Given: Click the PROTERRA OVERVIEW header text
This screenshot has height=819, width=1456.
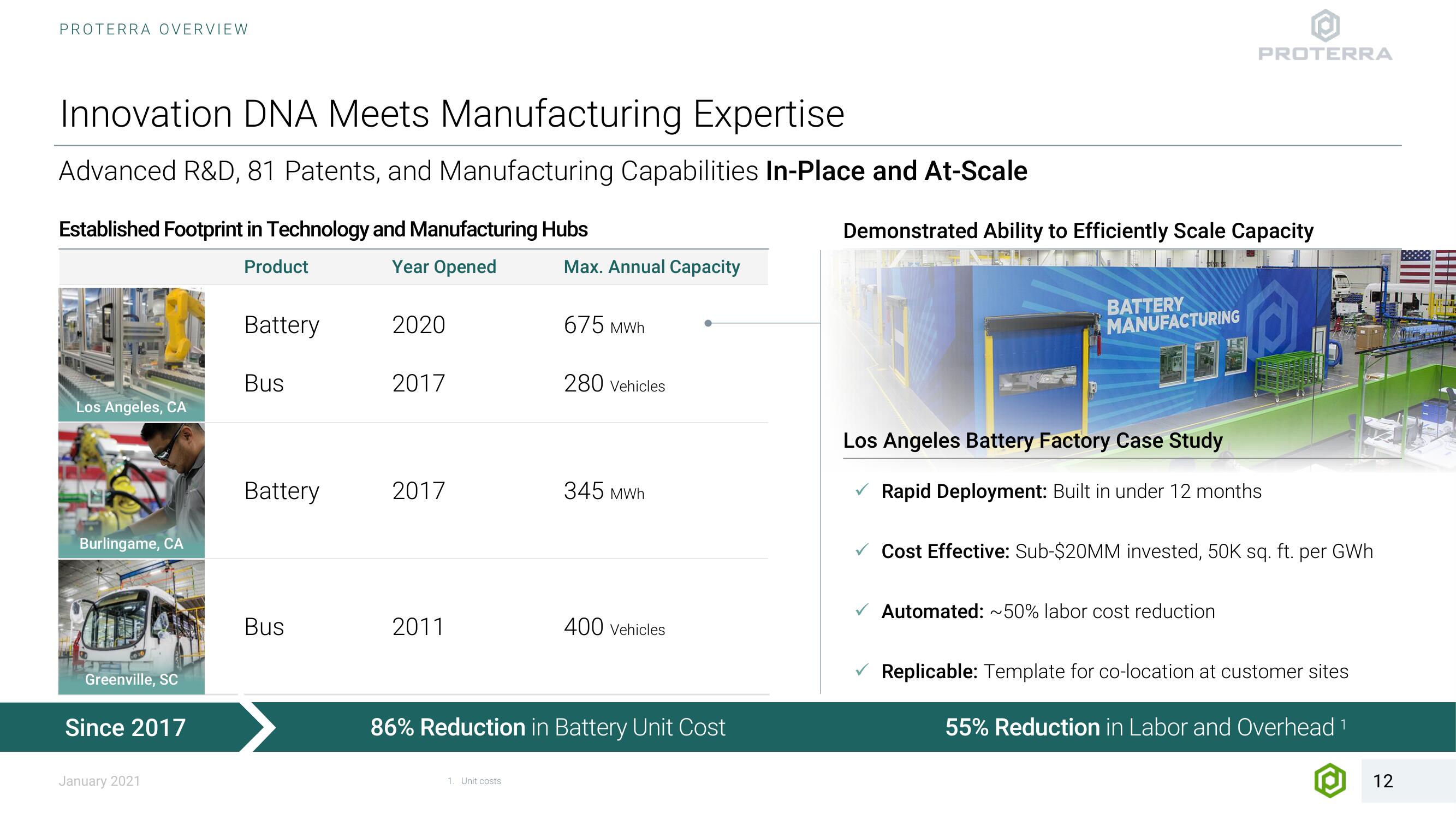Looking at the screenshot, I should (x=154, y=29).
